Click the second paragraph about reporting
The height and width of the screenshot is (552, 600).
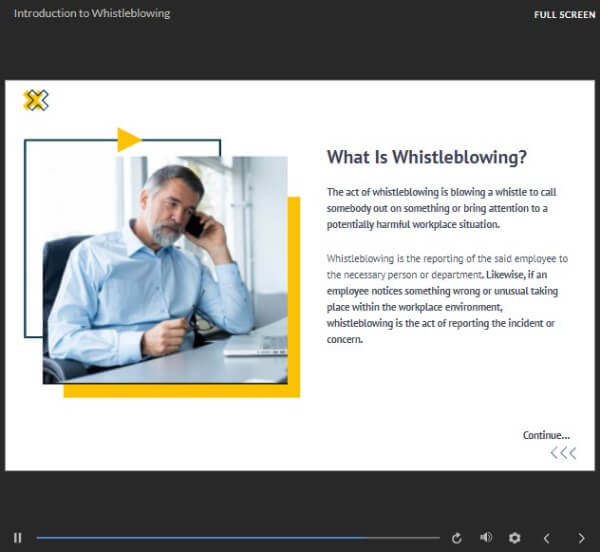click(x=447, y=298)
